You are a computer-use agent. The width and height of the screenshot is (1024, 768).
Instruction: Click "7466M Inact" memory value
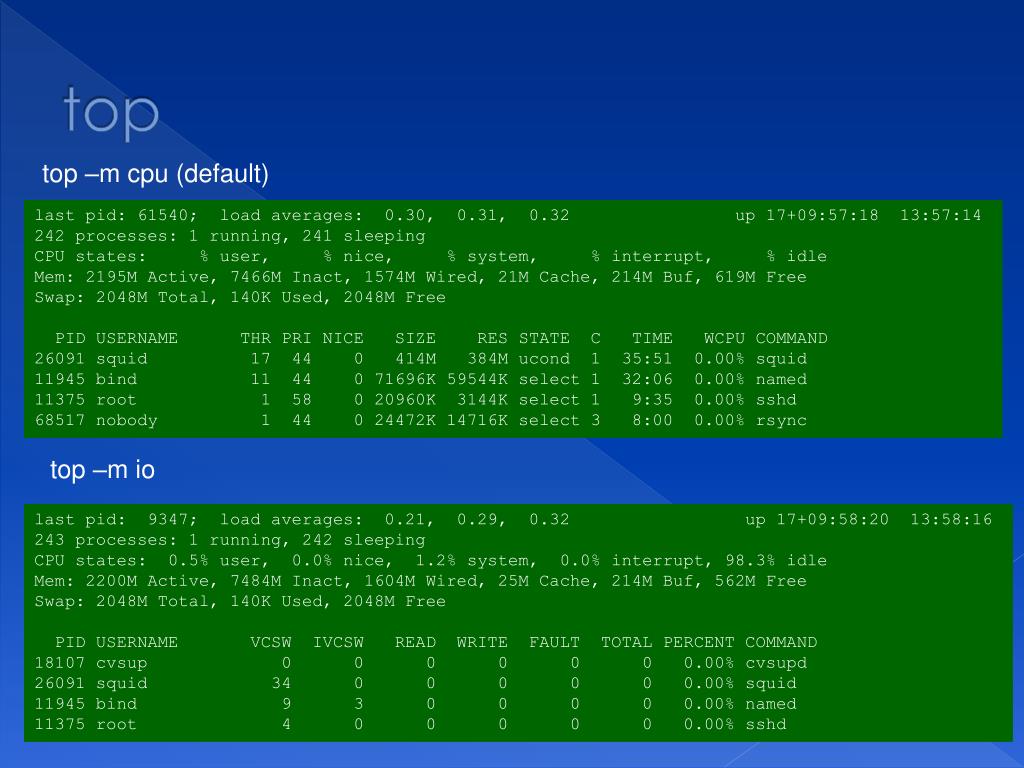(x=287, y=278)
